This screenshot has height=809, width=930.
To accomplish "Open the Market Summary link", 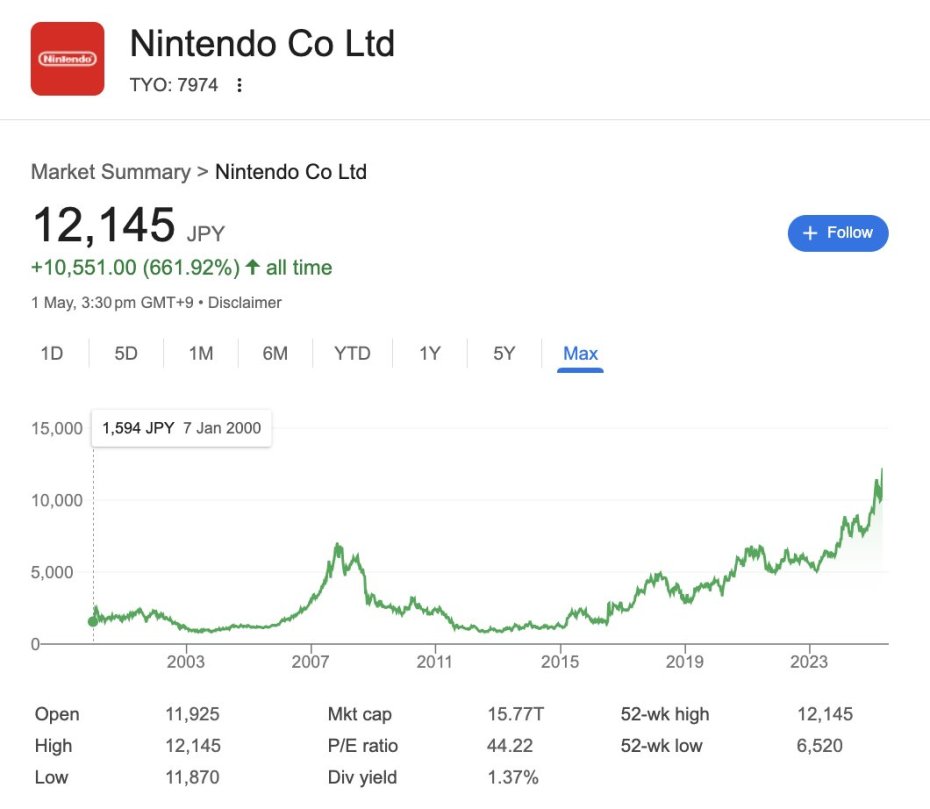I will 111,172.
